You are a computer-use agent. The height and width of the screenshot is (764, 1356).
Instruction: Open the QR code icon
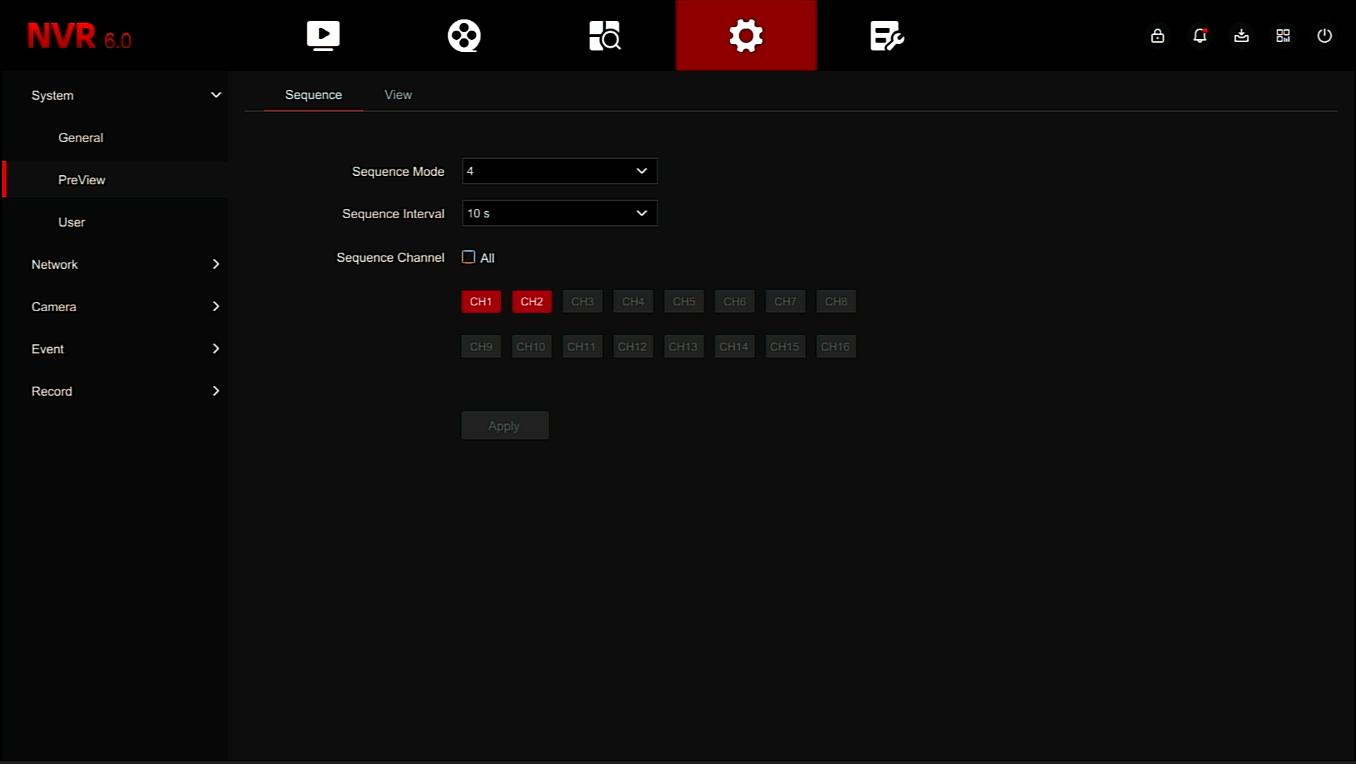click(1283, 36)
